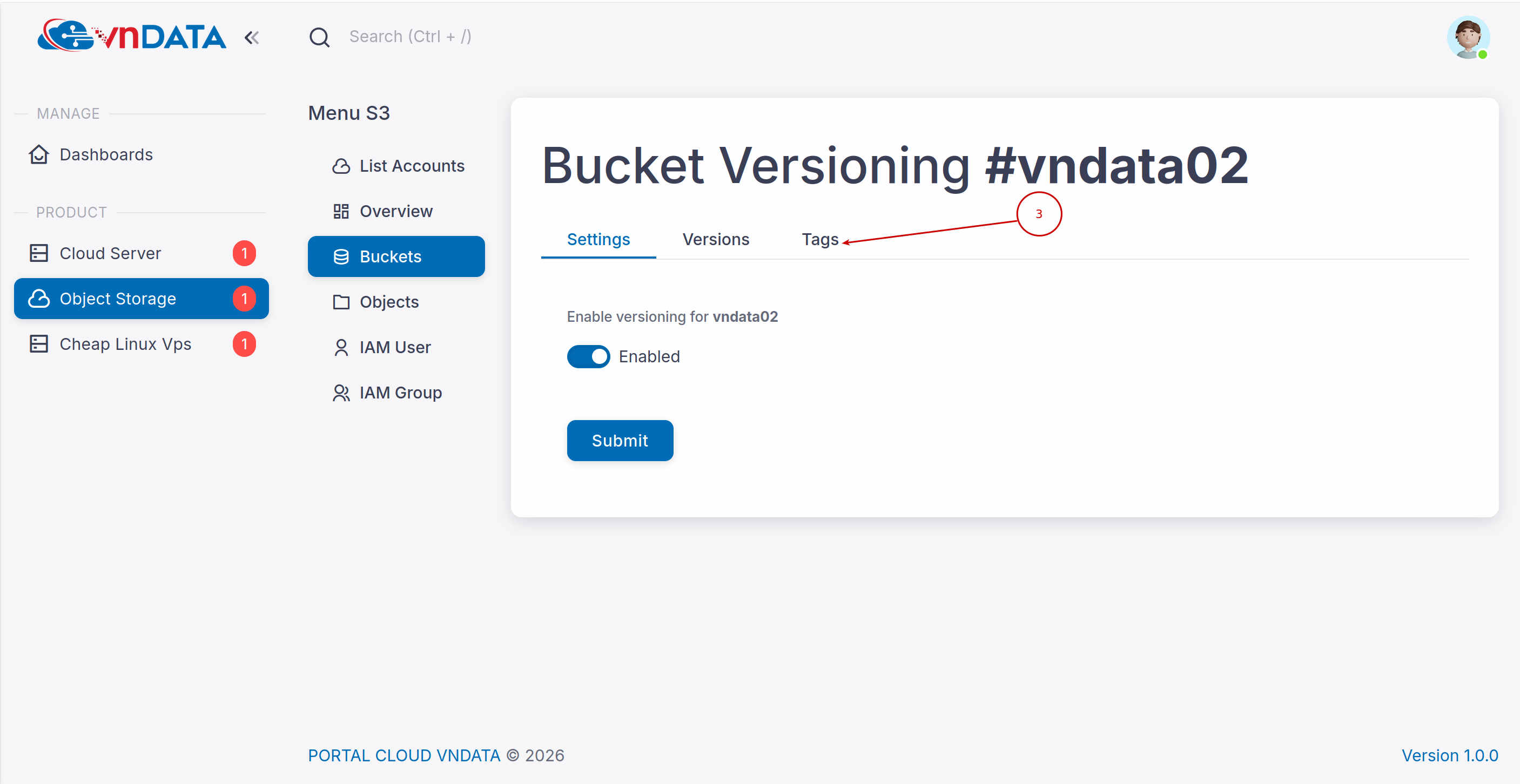Open Dashboards from the sidebar
This screenshot has width=1520, height=784.
coord(106,154)
